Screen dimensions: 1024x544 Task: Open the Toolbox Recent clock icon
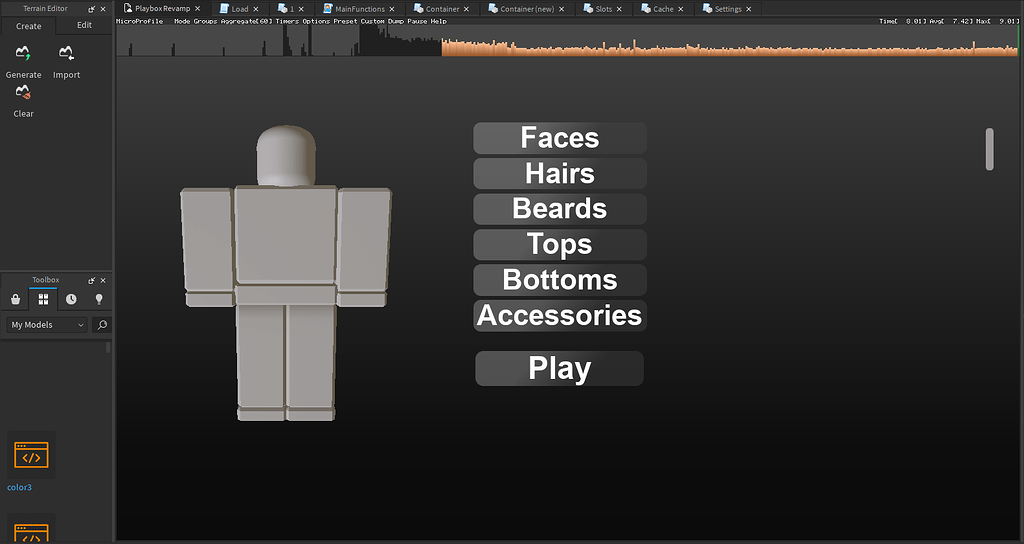(71, 299)
